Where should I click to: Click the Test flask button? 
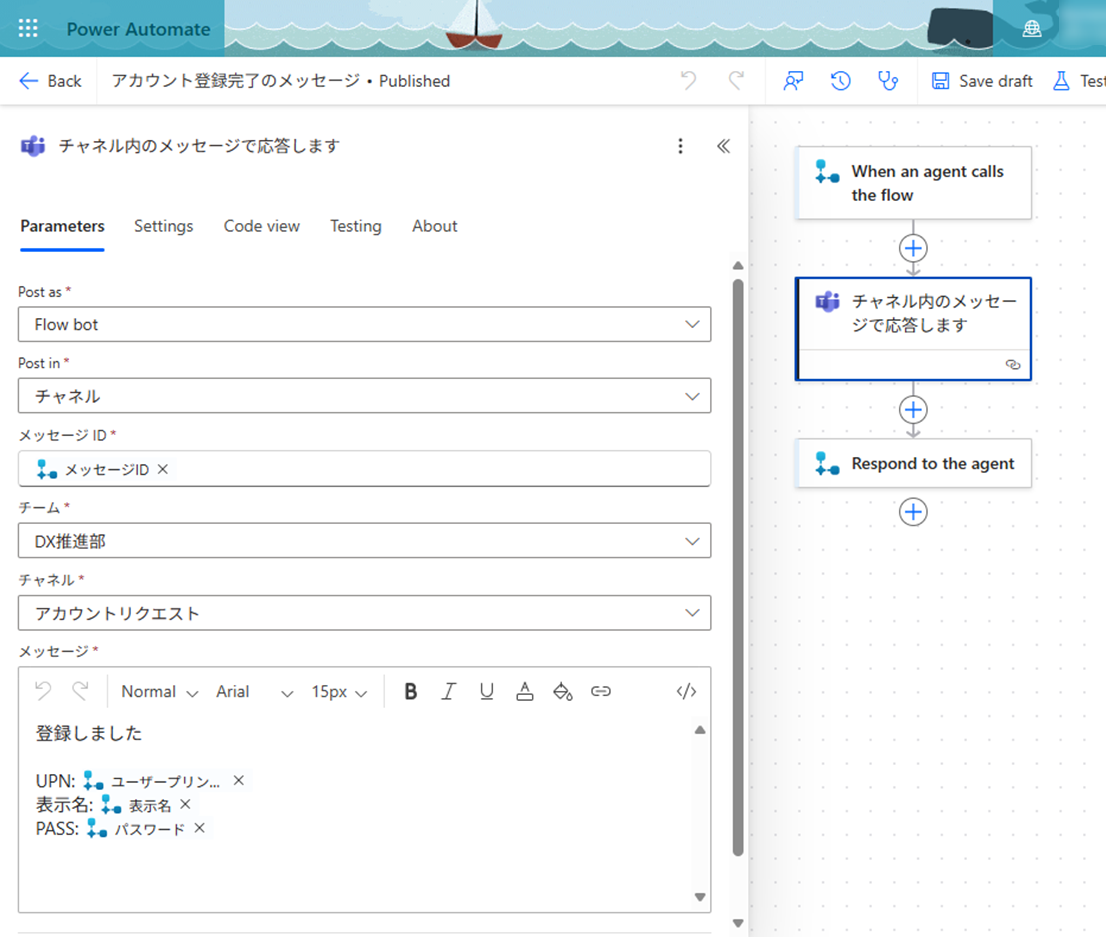(1079, 81)
